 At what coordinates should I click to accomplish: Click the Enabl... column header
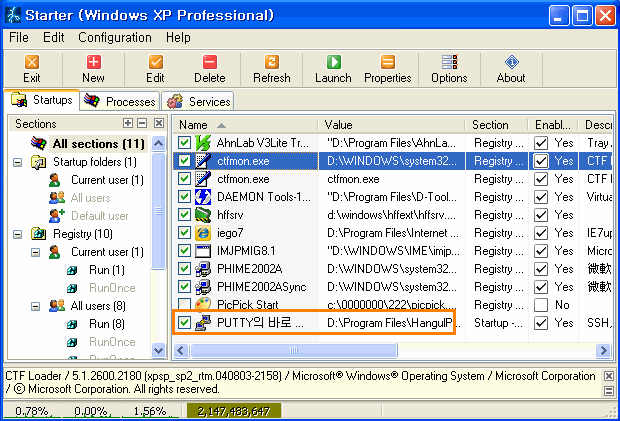pos(554,125)
